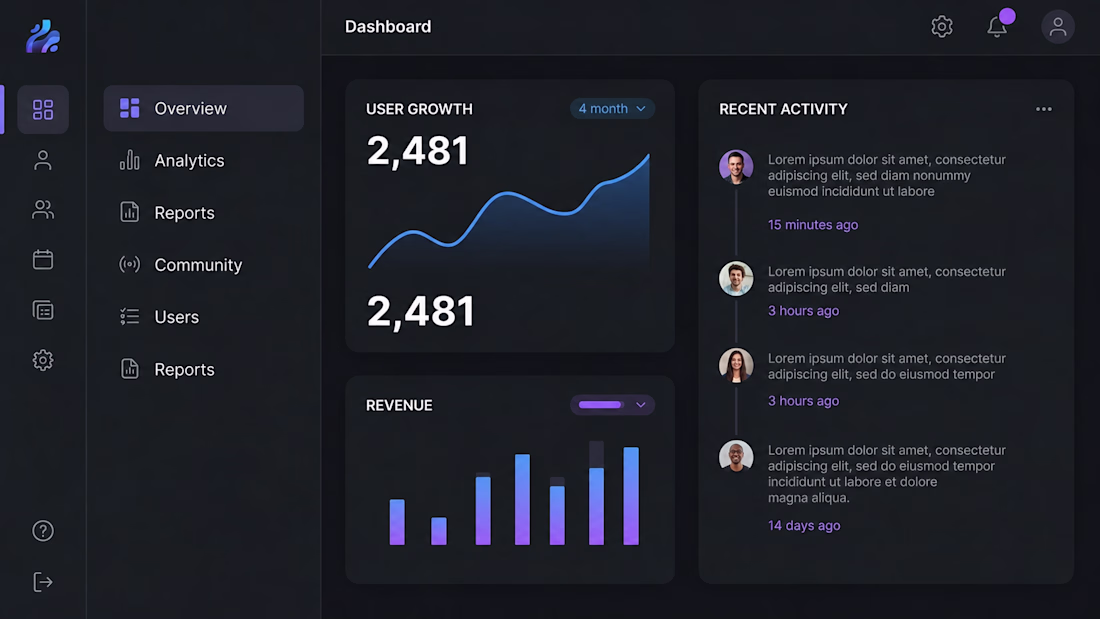Open the 4 month period dropdown

pos(612,109)
